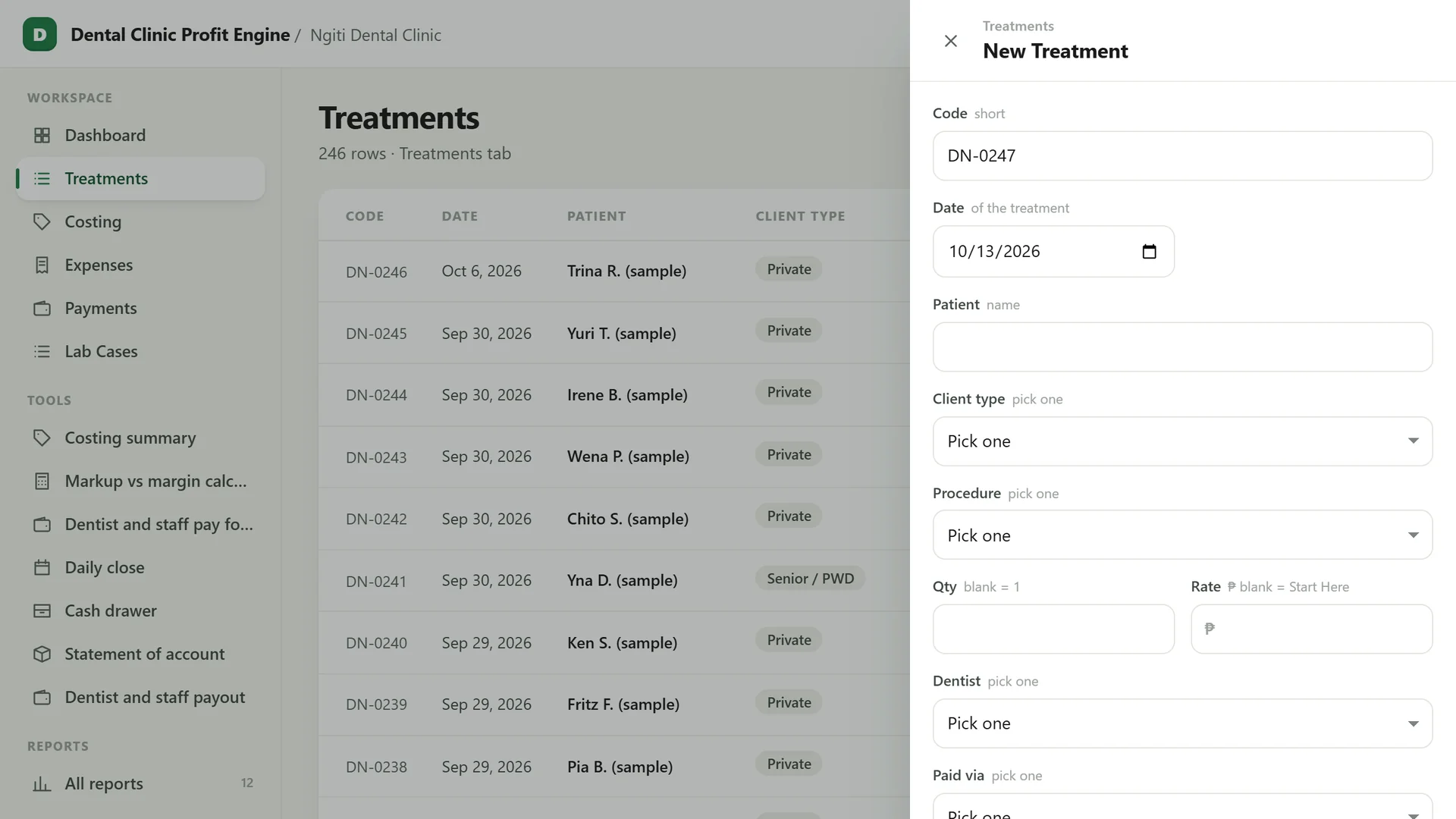Click the CLIENT TYPE column header
Image resolution: width=1456 pixels, height=819 pixels.
pos(800,216)
